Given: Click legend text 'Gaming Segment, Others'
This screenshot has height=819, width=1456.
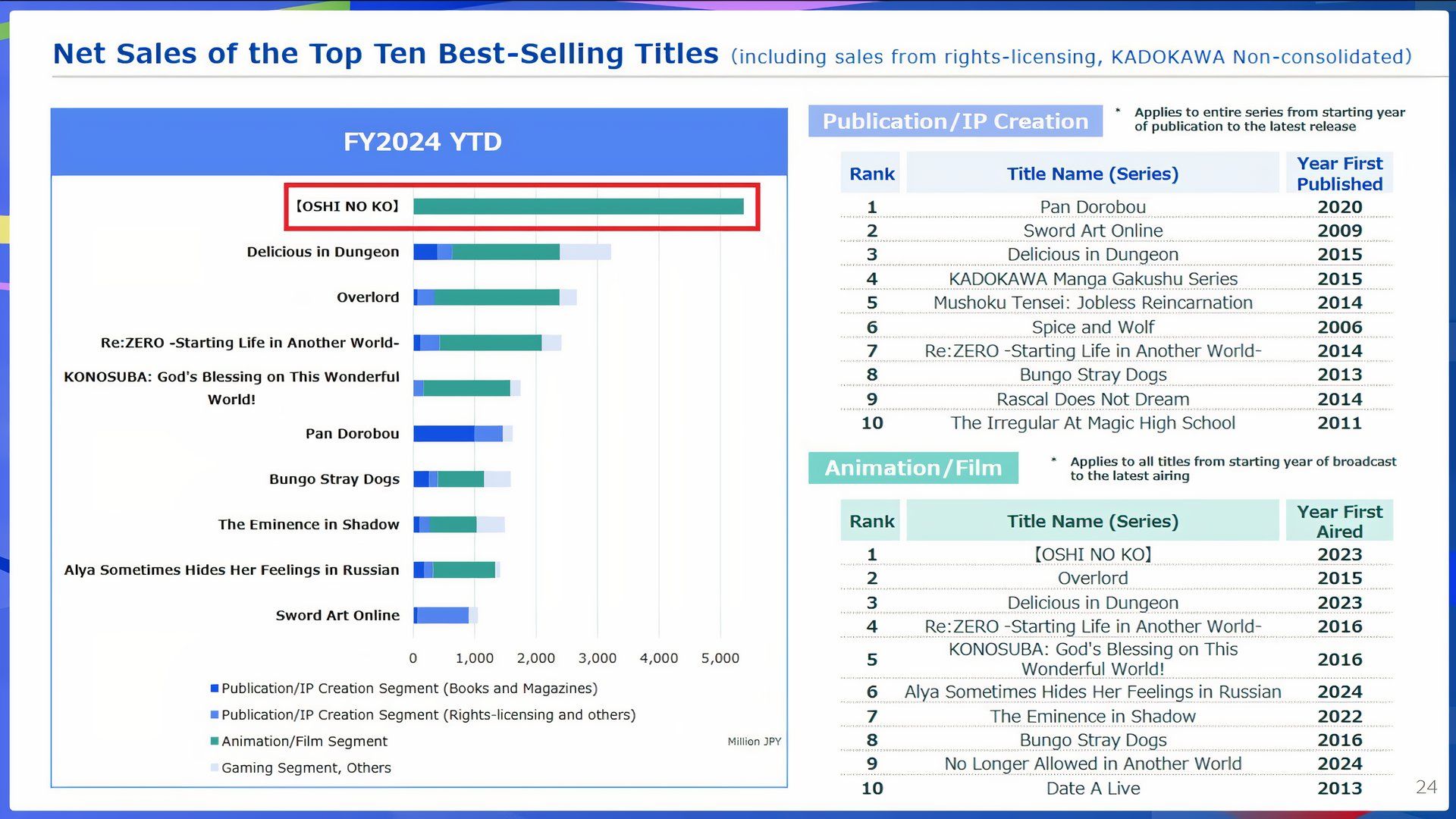Looking at the screenshot, I should 306,768.
